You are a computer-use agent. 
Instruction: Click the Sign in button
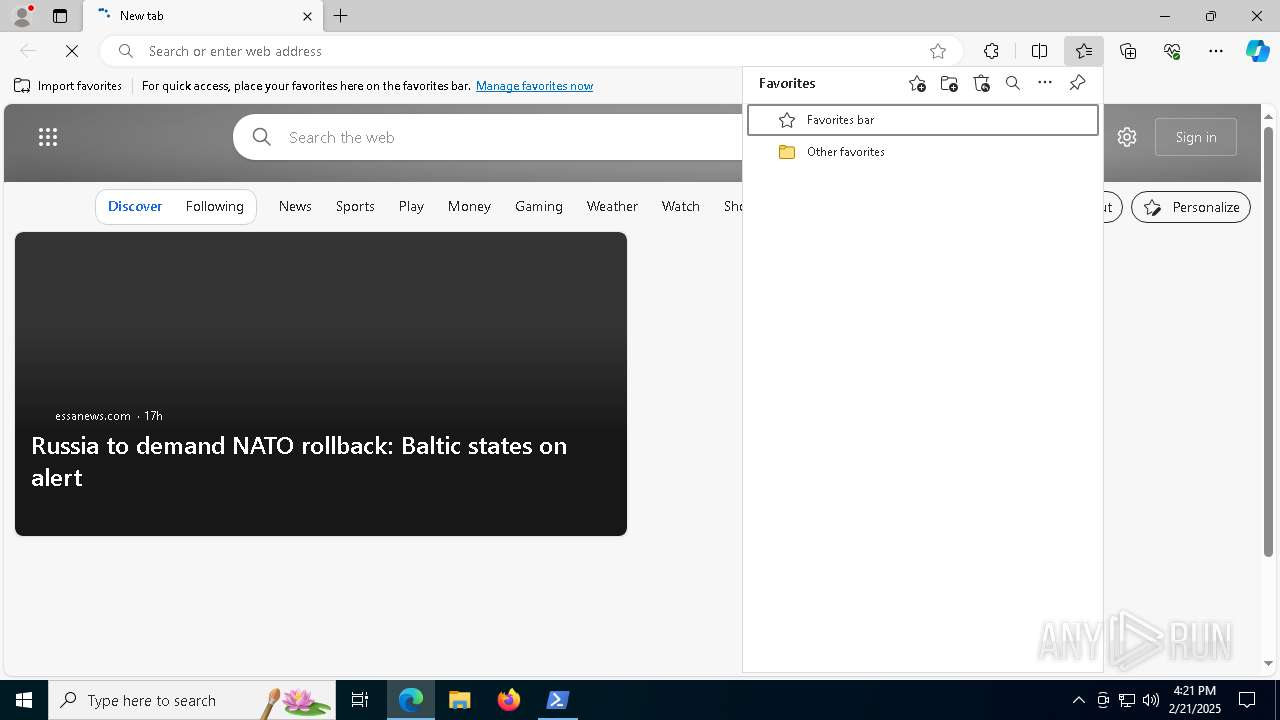click(1196, 137)
